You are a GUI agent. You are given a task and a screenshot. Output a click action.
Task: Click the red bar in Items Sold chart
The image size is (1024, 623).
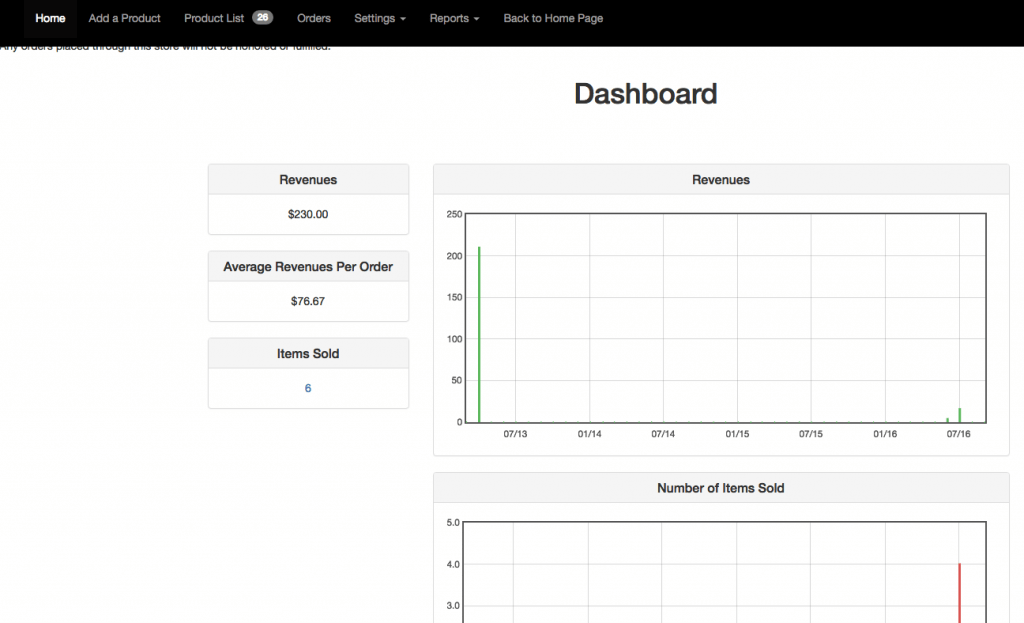point(959,593)
